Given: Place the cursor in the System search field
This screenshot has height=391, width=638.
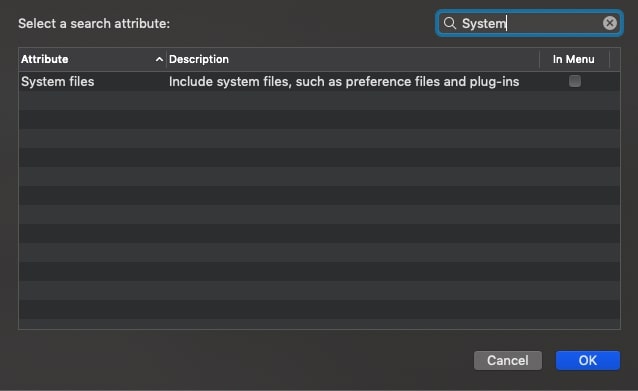Looking at the screenshot, I should (529, 23).
